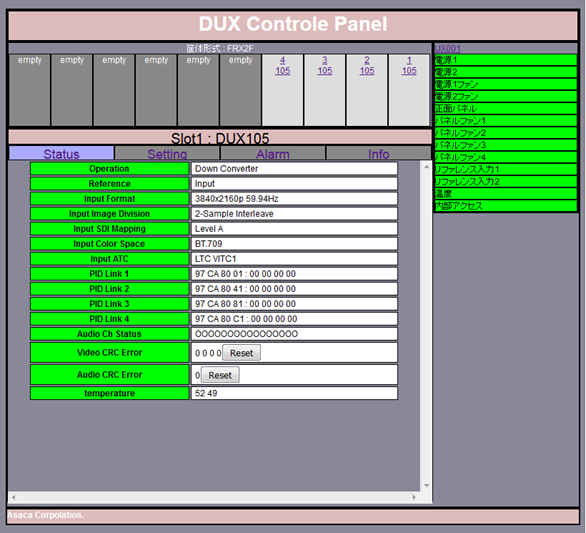Open slot 1 DUX105 link
586x533 pixels.
pos(409,65)
